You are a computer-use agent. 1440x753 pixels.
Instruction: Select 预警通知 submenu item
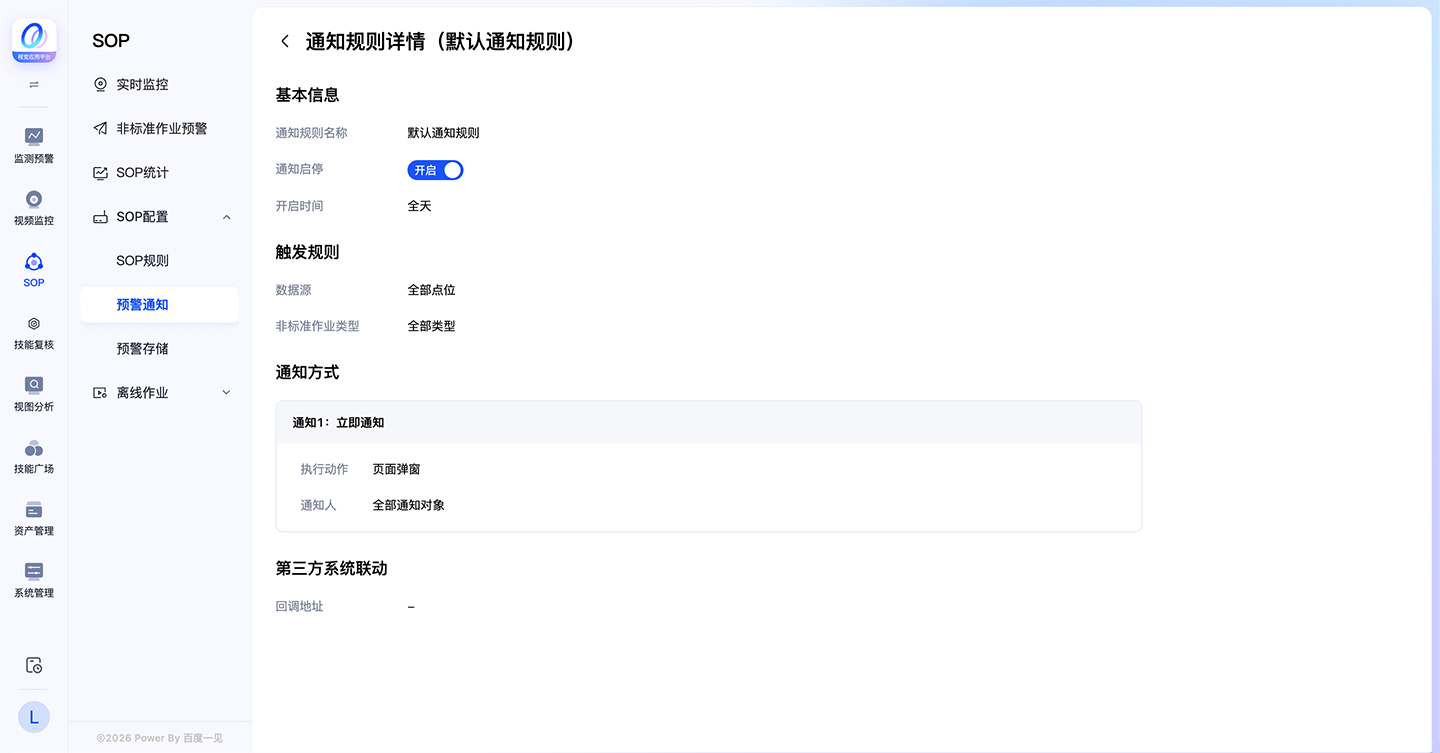159,305
